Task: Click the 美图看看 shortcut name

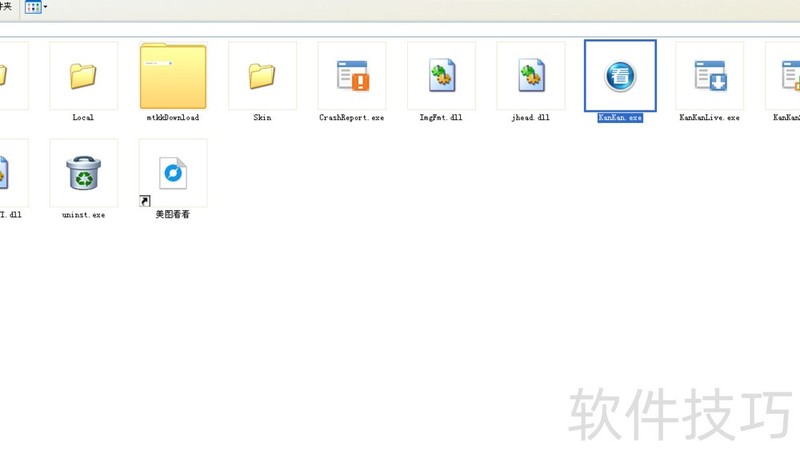Action: (x=172, y=214)
